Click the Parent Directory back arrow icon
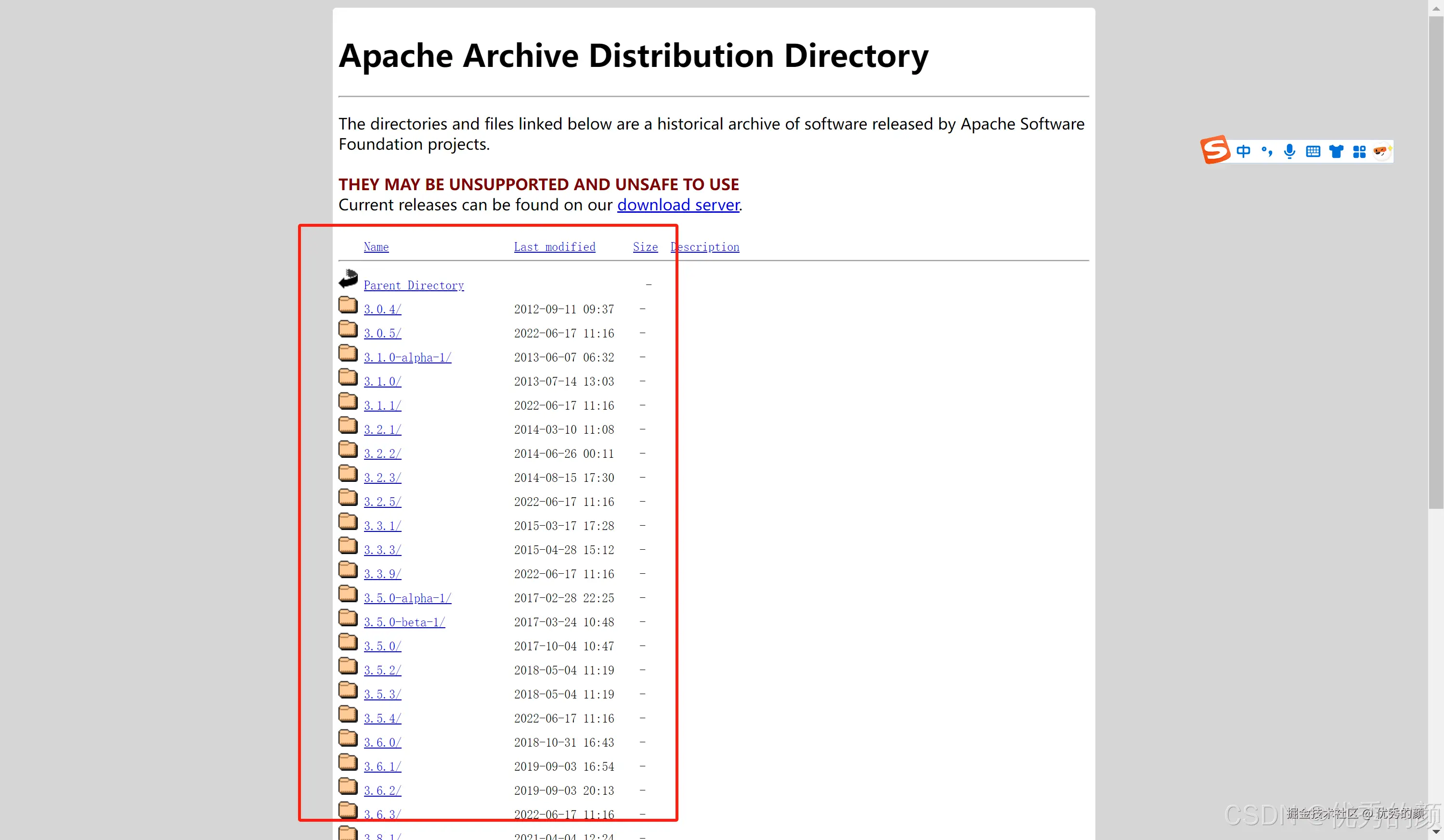Image resolution: width=1444 pixels, height=840 pixels. click(x=348, y=279)
